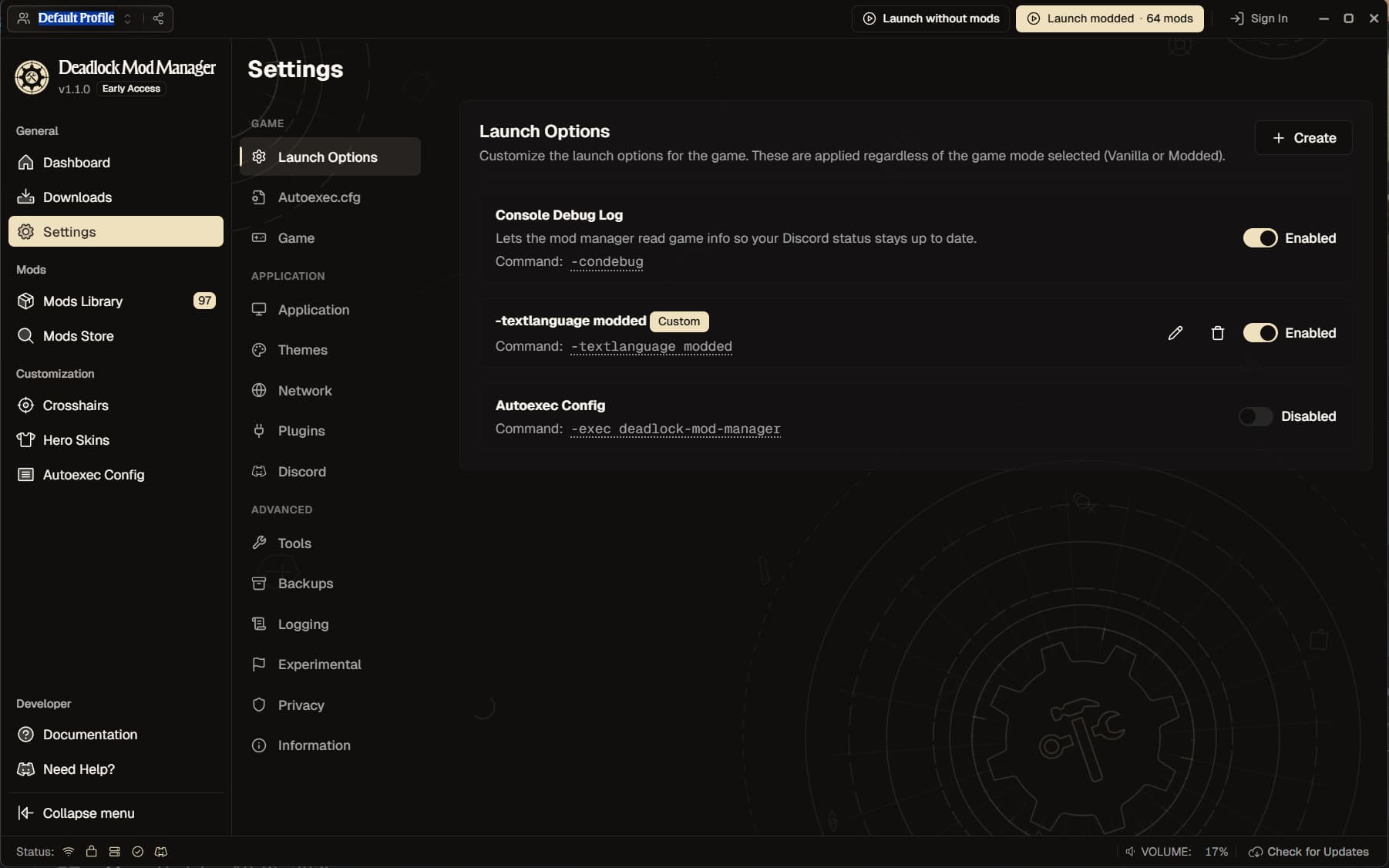Click the Discord status icon in status bar
This screenshot has width=1389, height=868.
(x=161, y=852)
